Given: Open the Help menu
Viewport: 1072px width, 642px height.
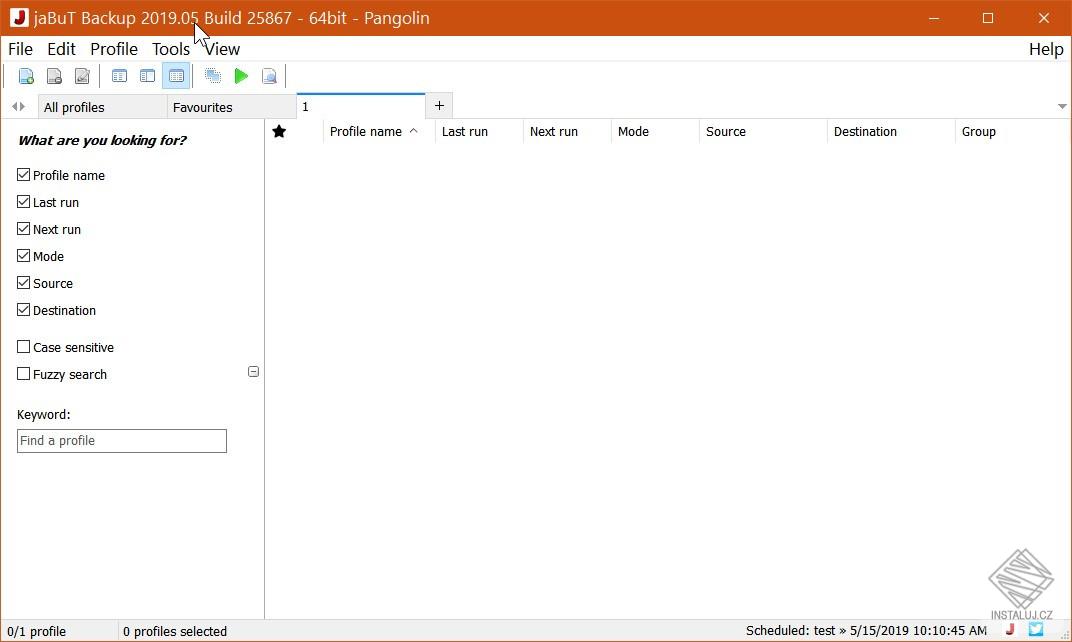Looking at the screenshot, I should [1046, 49].
